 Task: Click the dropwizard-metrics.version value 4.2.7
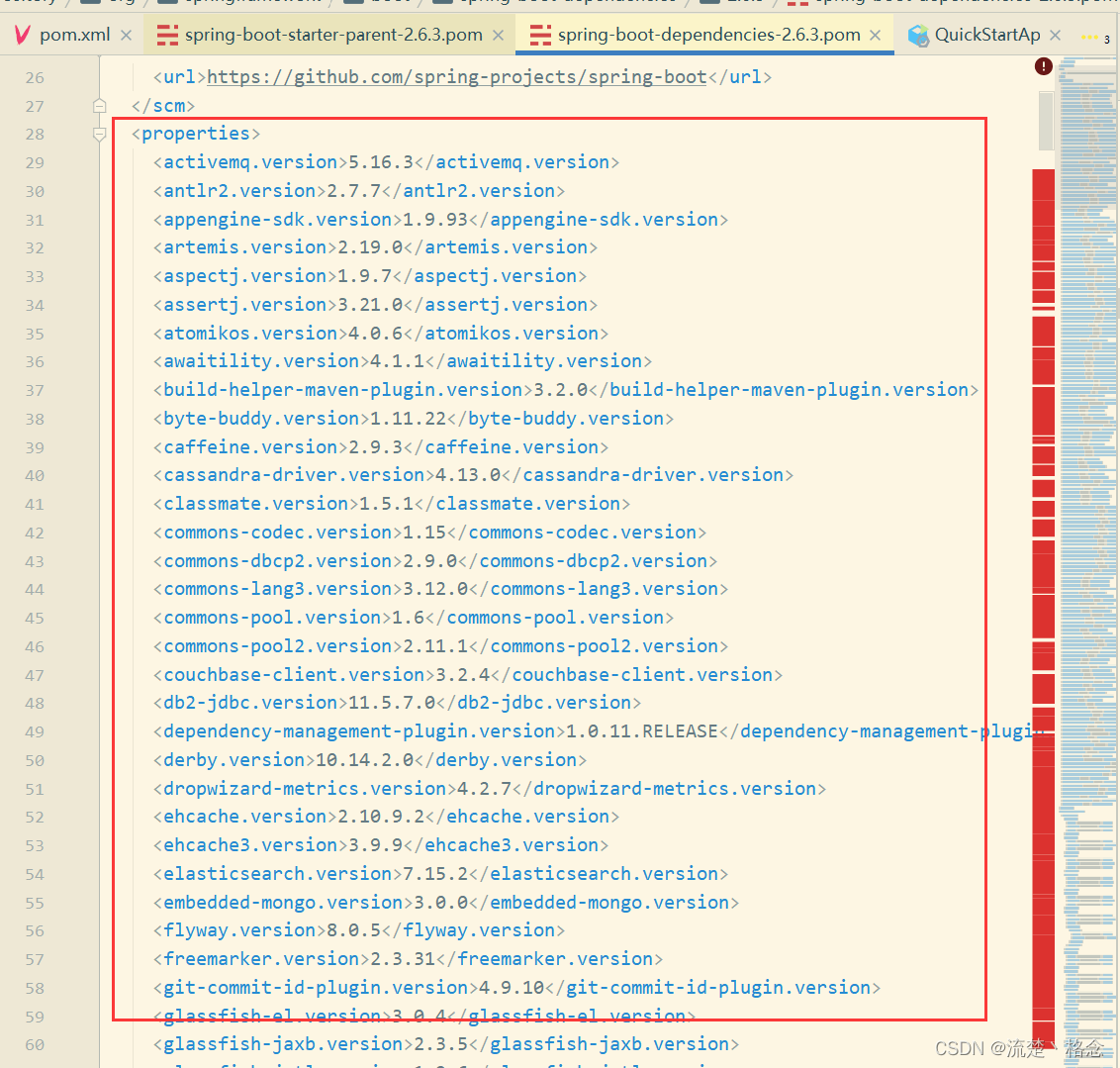click(x=484, y=787)
